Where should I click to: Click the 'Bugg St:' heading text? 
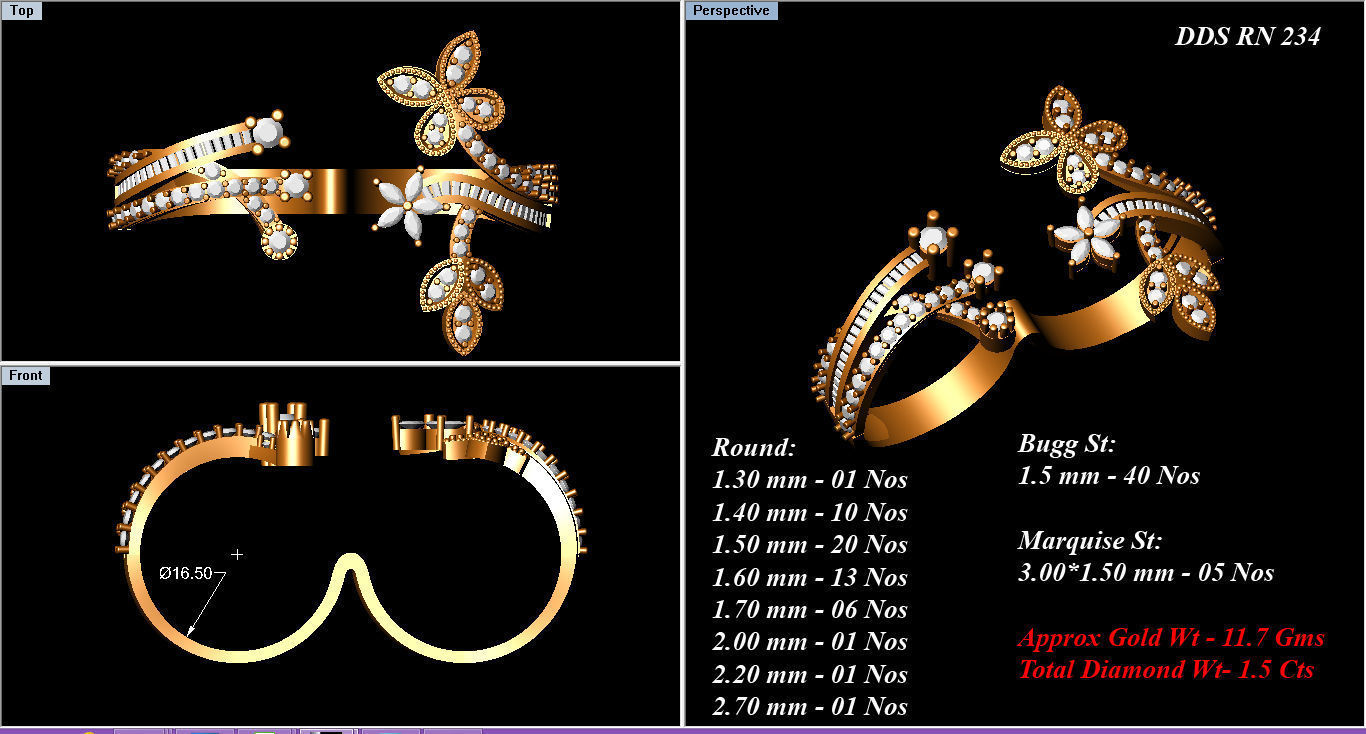click(1066, 444)
